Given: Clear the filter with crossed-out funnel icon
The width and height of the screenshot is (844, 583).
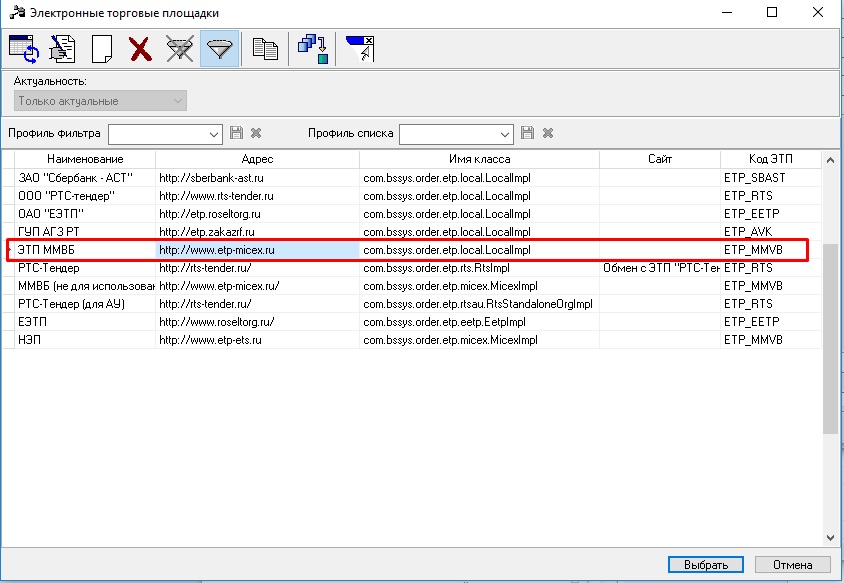Looking at the screenshot, I should tap(179, 49).
